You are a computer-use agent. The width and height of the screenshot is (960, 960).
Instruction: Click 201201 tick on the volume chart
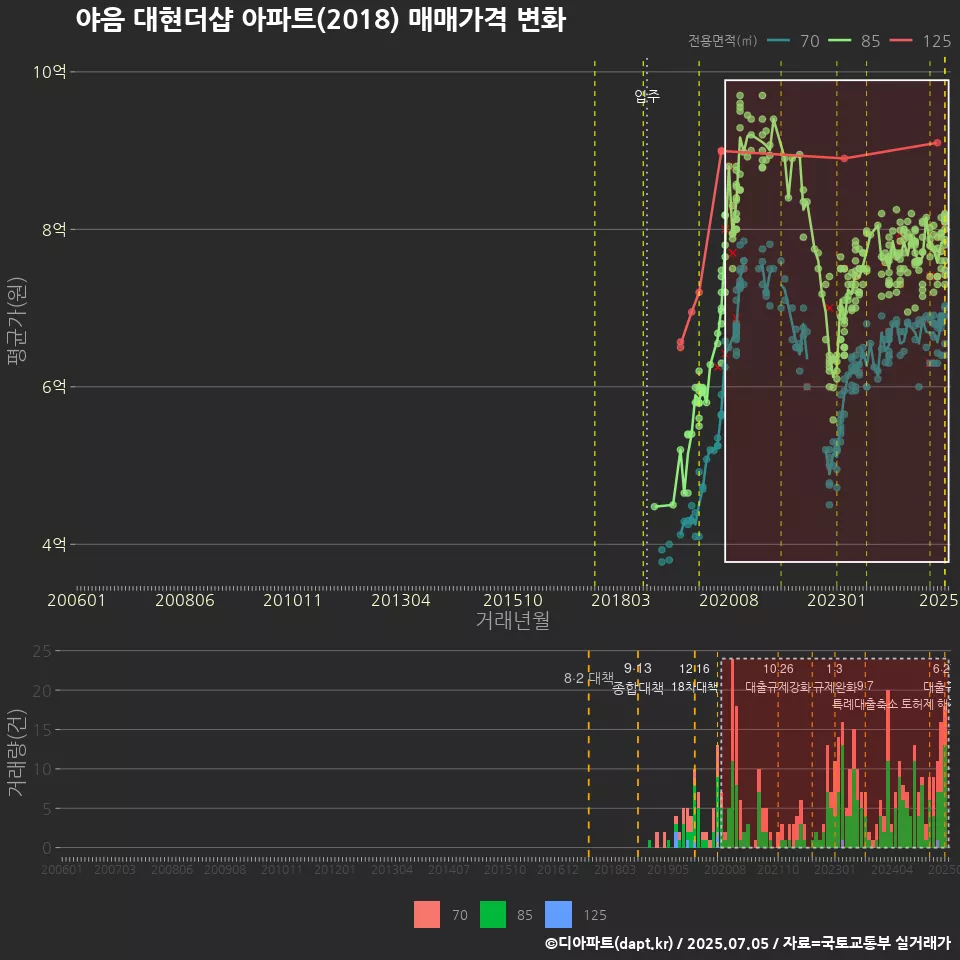coord(335,869)
